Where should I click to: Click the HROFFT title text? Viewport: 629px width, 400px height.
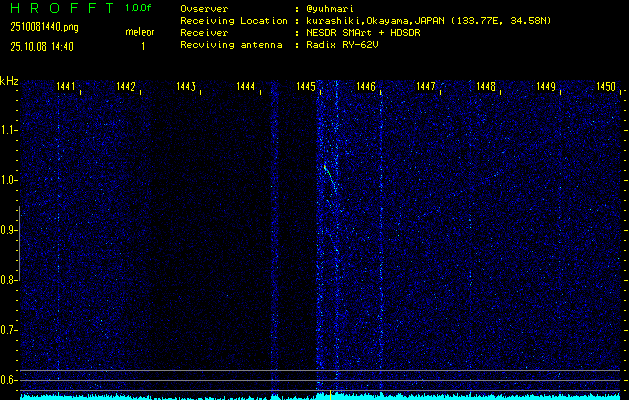click(62, 8)
